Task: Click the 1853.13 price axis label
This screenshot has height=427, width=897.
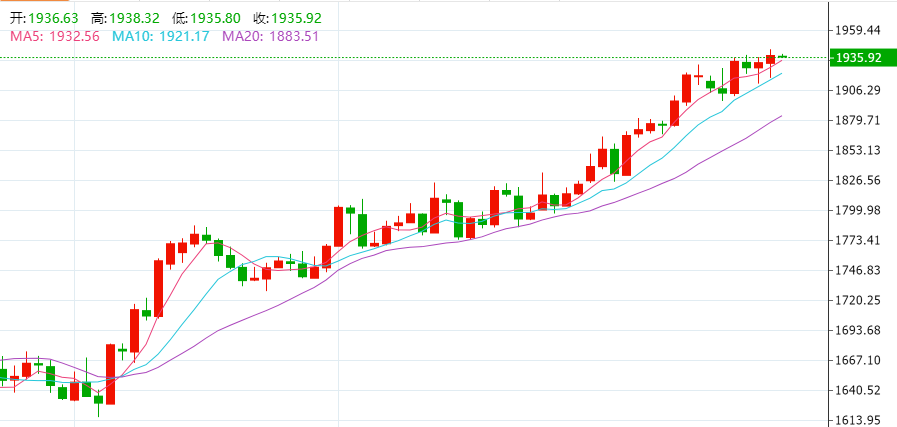Action: pos(858,150)
